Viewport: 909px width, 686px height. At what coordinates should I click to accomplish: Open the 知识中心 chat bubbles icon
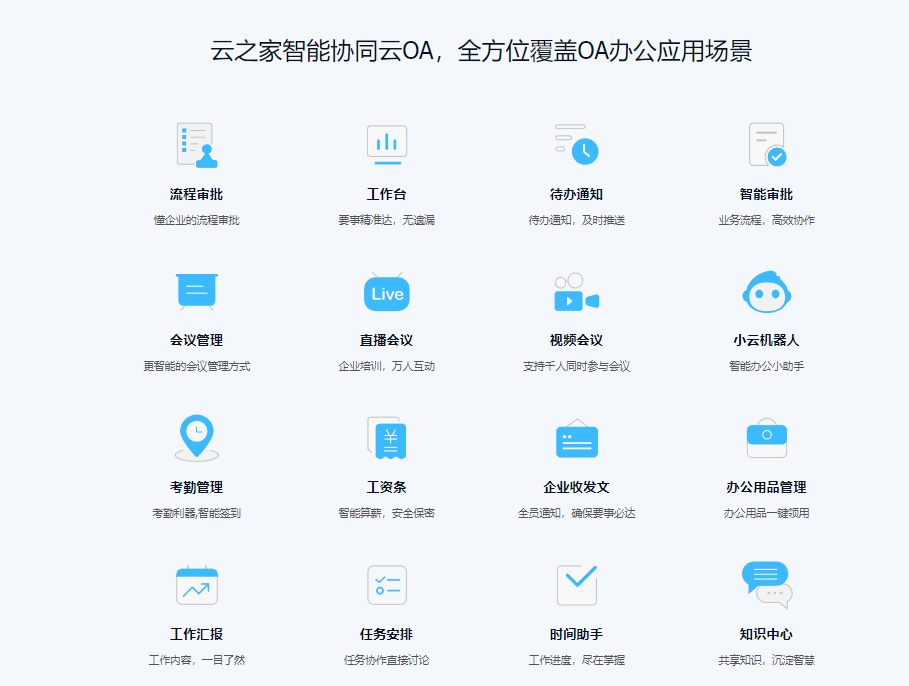pyautogui.click(x=766, y=585)
